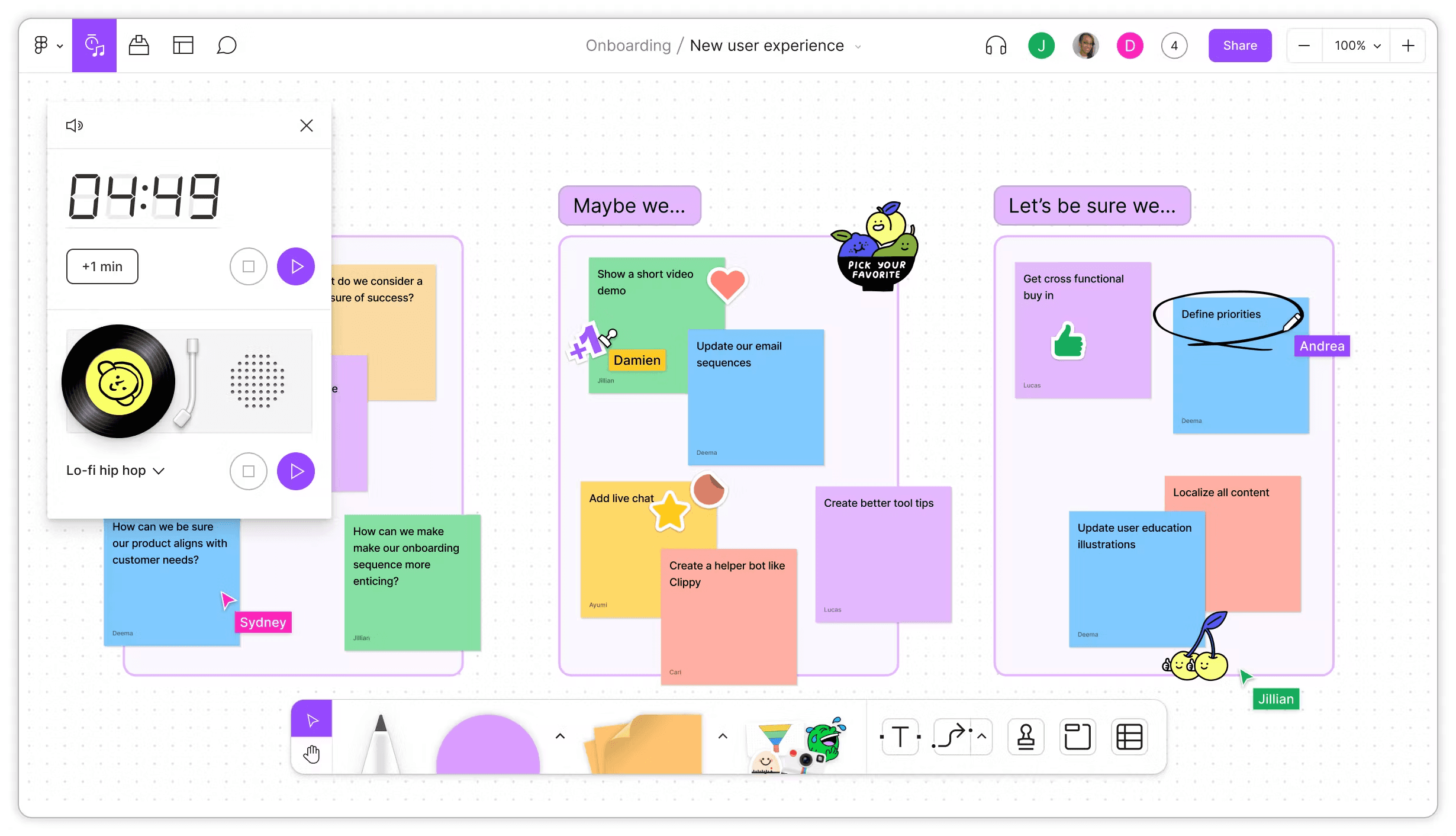1456x836 pixels.
Task: Expand the connector options chevron
Action: click(x=982, y=737)
